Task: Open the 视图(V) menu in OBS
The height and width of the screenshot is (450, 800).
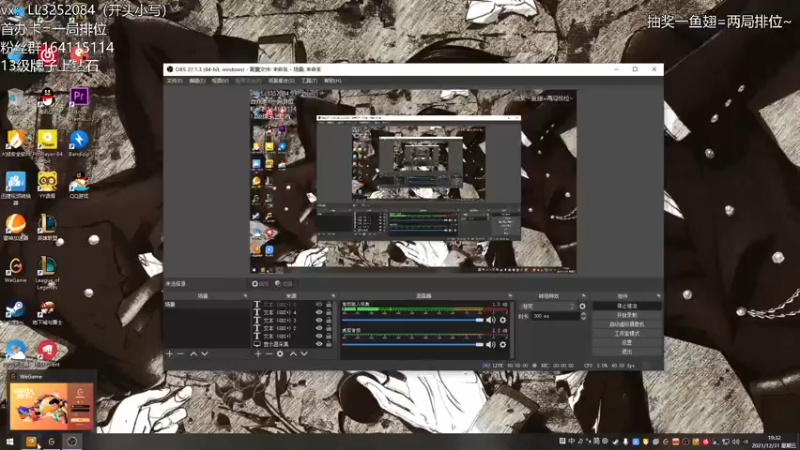Action: 220,81
